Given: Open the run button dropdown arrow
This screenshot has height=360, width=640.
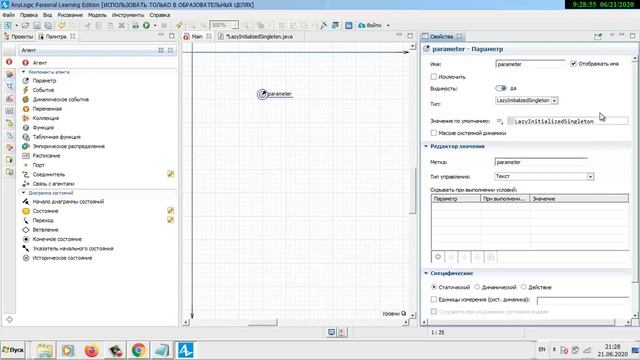Looking at the screenshot, I should click(155, 25).
